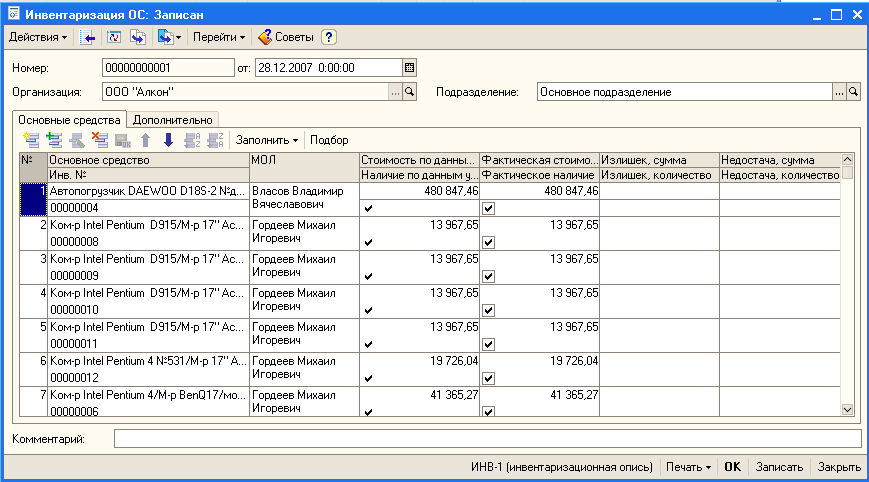
Task: Switch to the Основные средства tab
Action: tap(69, 120)
